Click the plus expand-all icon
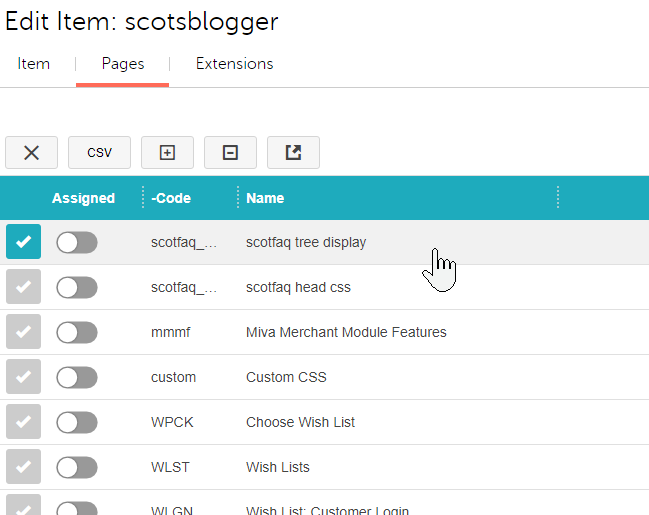649x515 pixels. pos(167,152)
